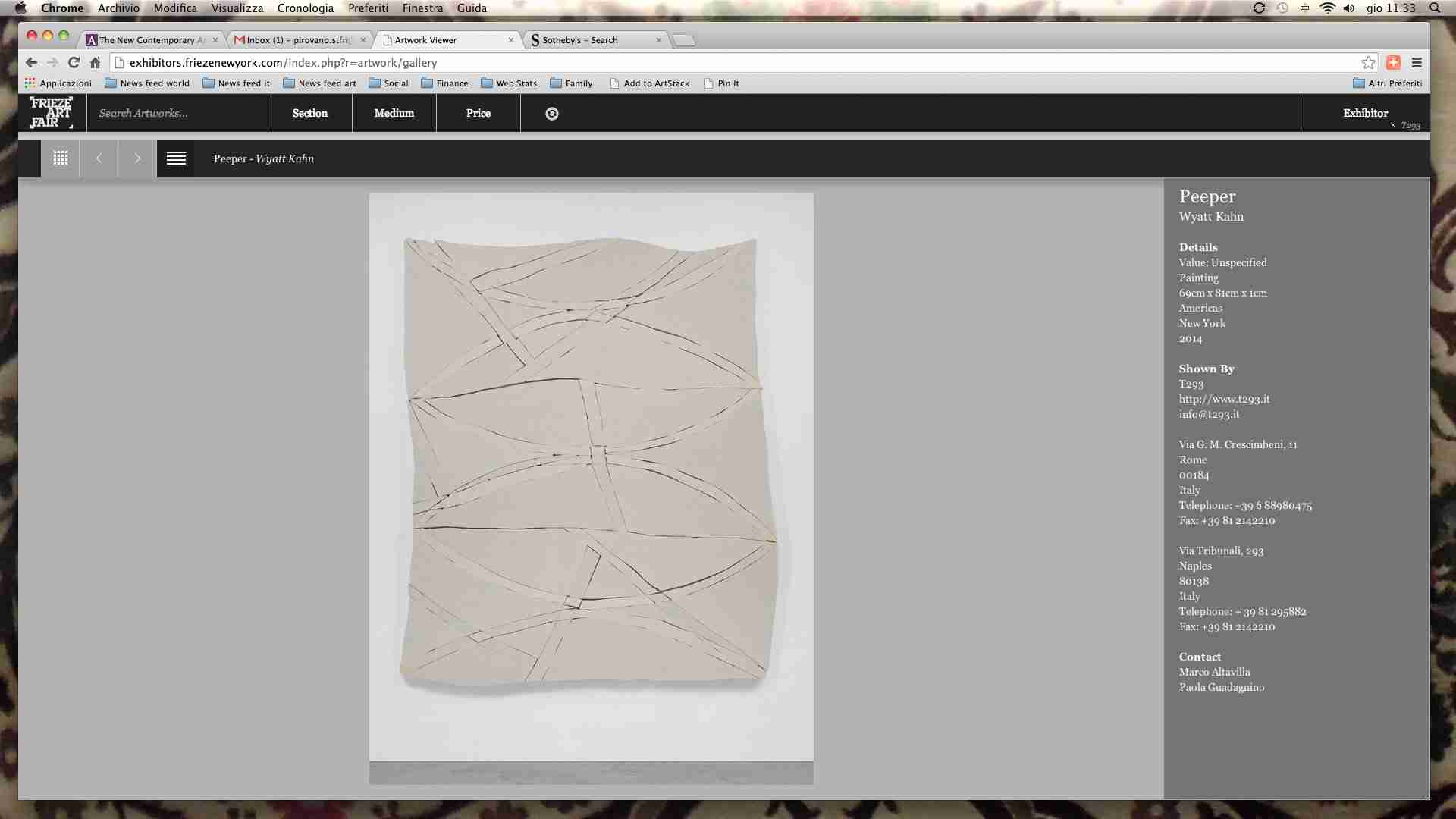
Task: Remove the T293 exhibitor filter
Action: (1393, 126)
